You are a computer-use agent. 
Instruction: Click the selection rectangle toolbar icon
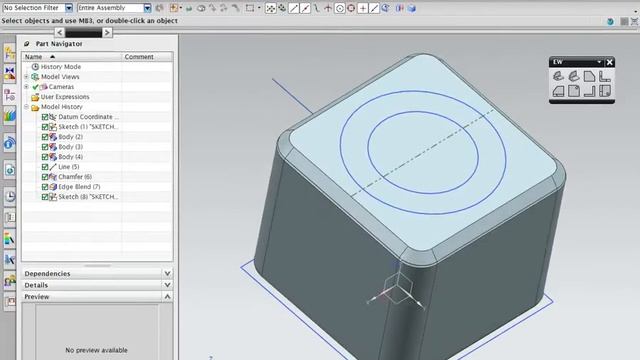250,8
